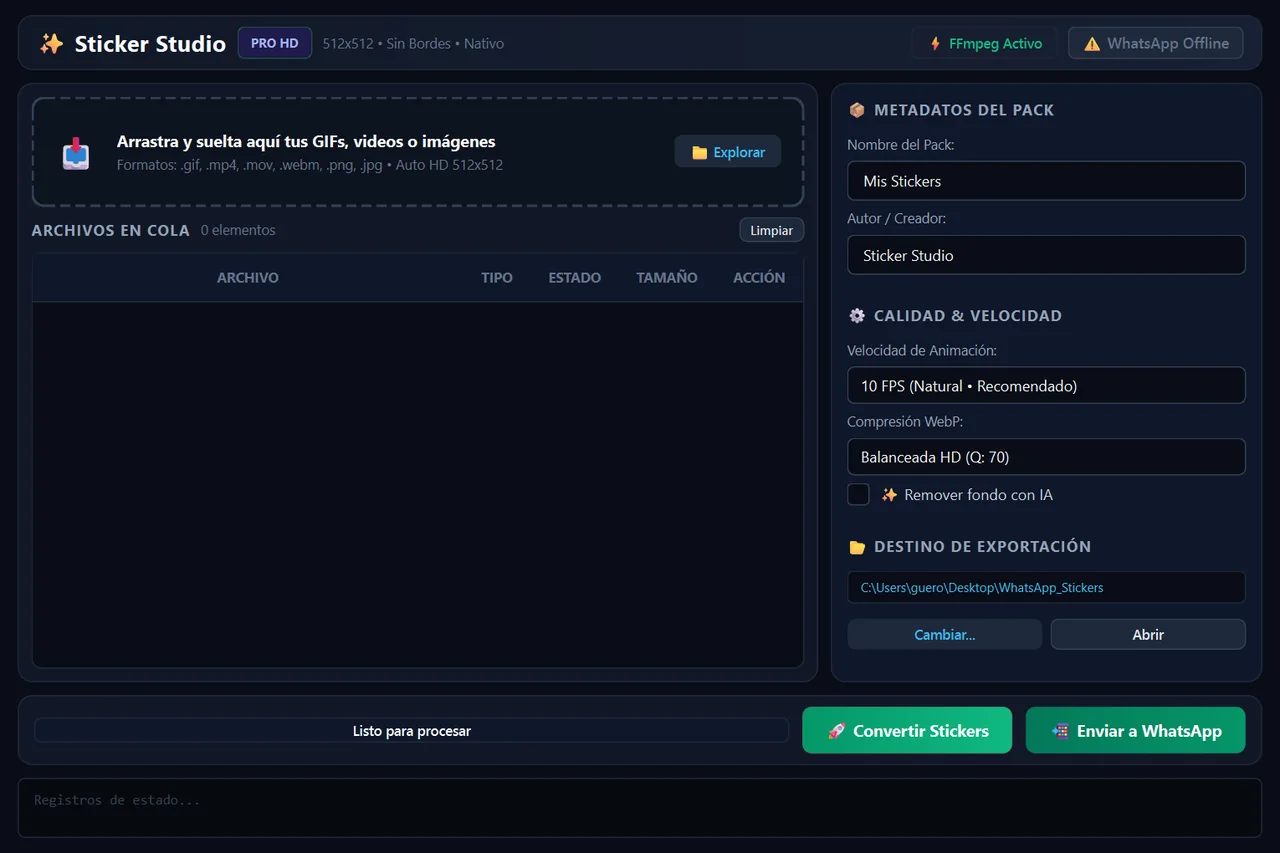
Task: Click the PRO HD badge
Action: click(x=275, y=44)
